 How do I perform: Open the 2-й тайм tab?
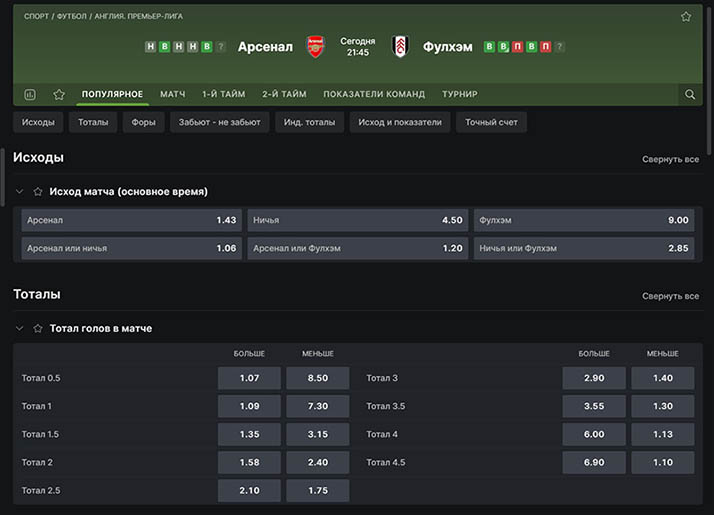click(284, 94)
